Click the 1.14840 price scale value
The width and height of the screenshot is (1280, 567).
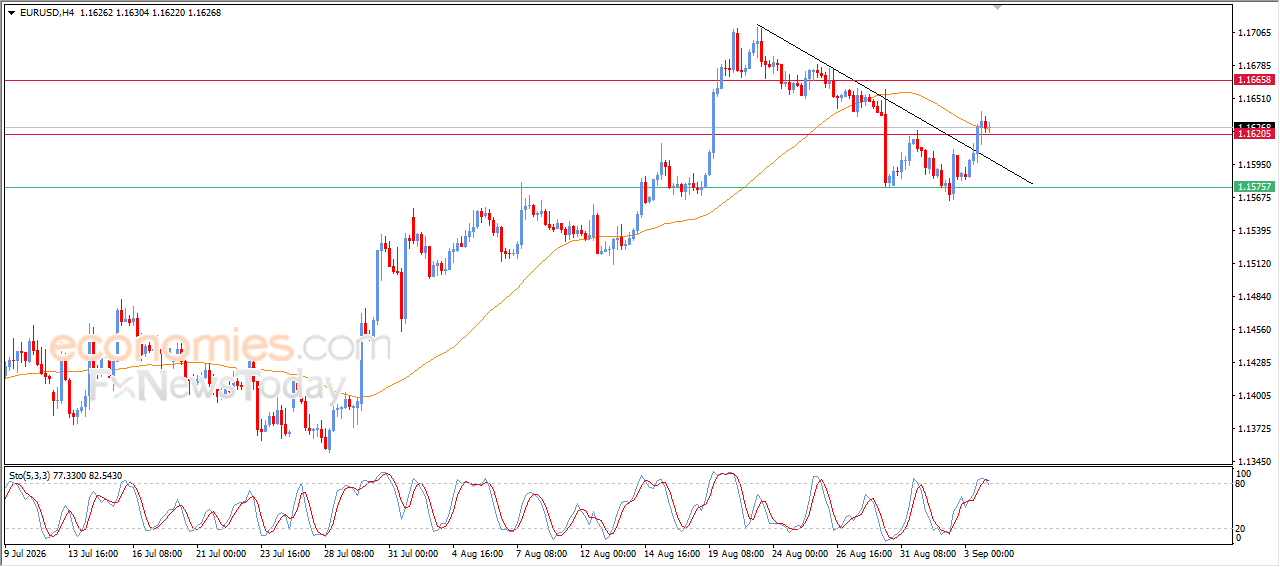pyautogui.click(x=1254, y=297)
